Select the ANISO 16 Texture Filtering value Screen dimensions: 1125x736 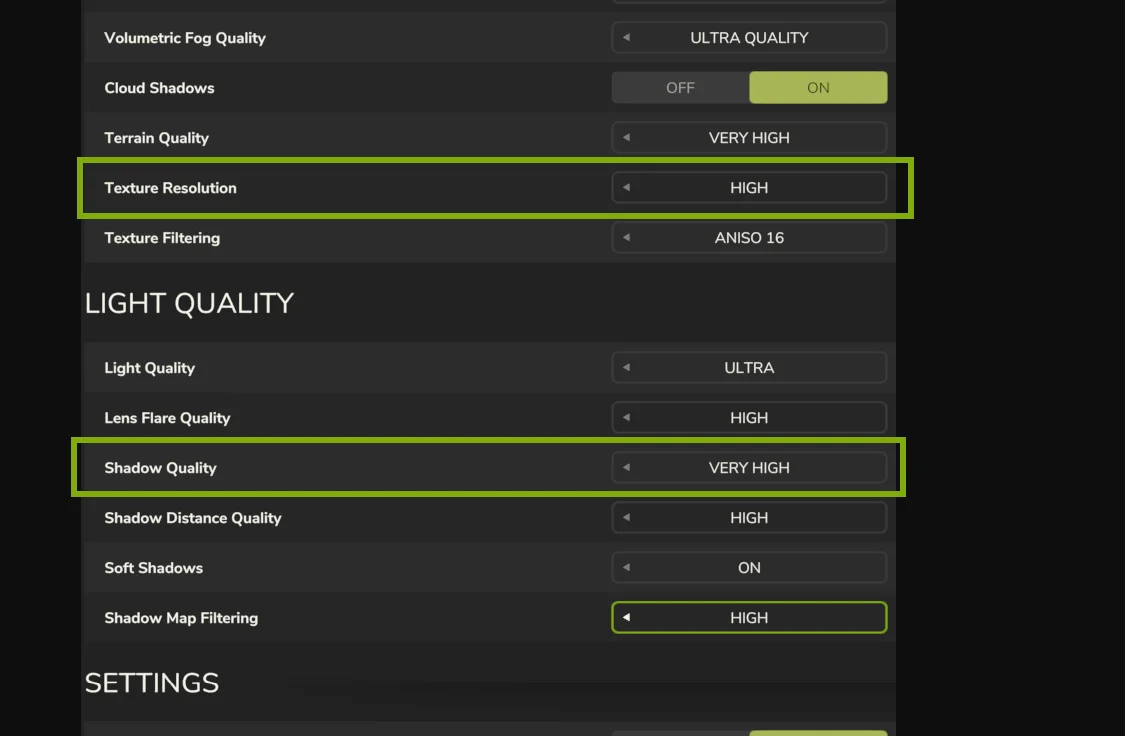(749, 237)
